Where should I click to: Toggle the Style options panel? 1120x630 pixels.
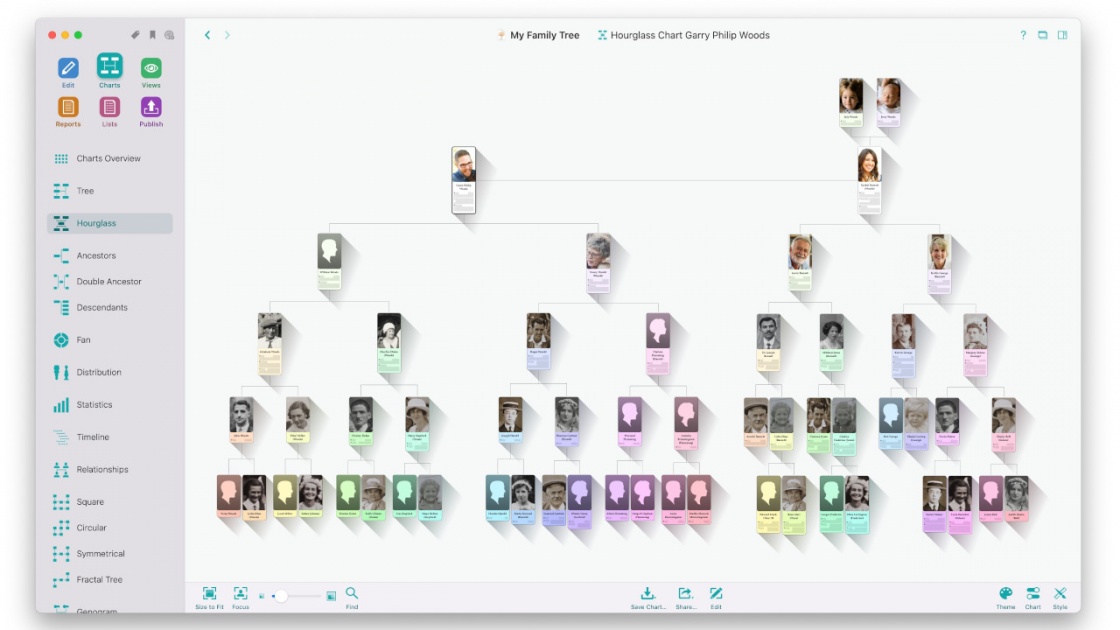1060,594
